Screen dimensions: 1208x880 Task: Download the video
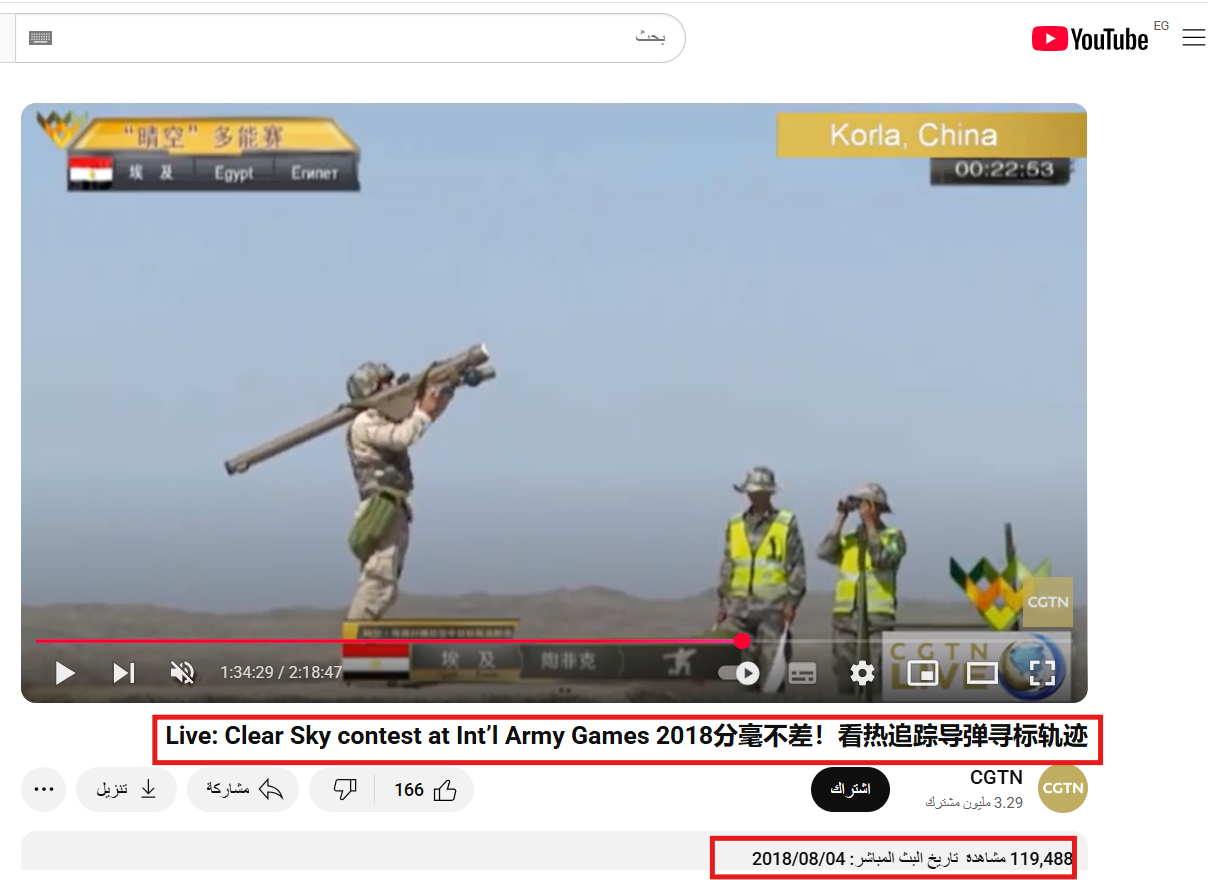click(x=126, y=790)
